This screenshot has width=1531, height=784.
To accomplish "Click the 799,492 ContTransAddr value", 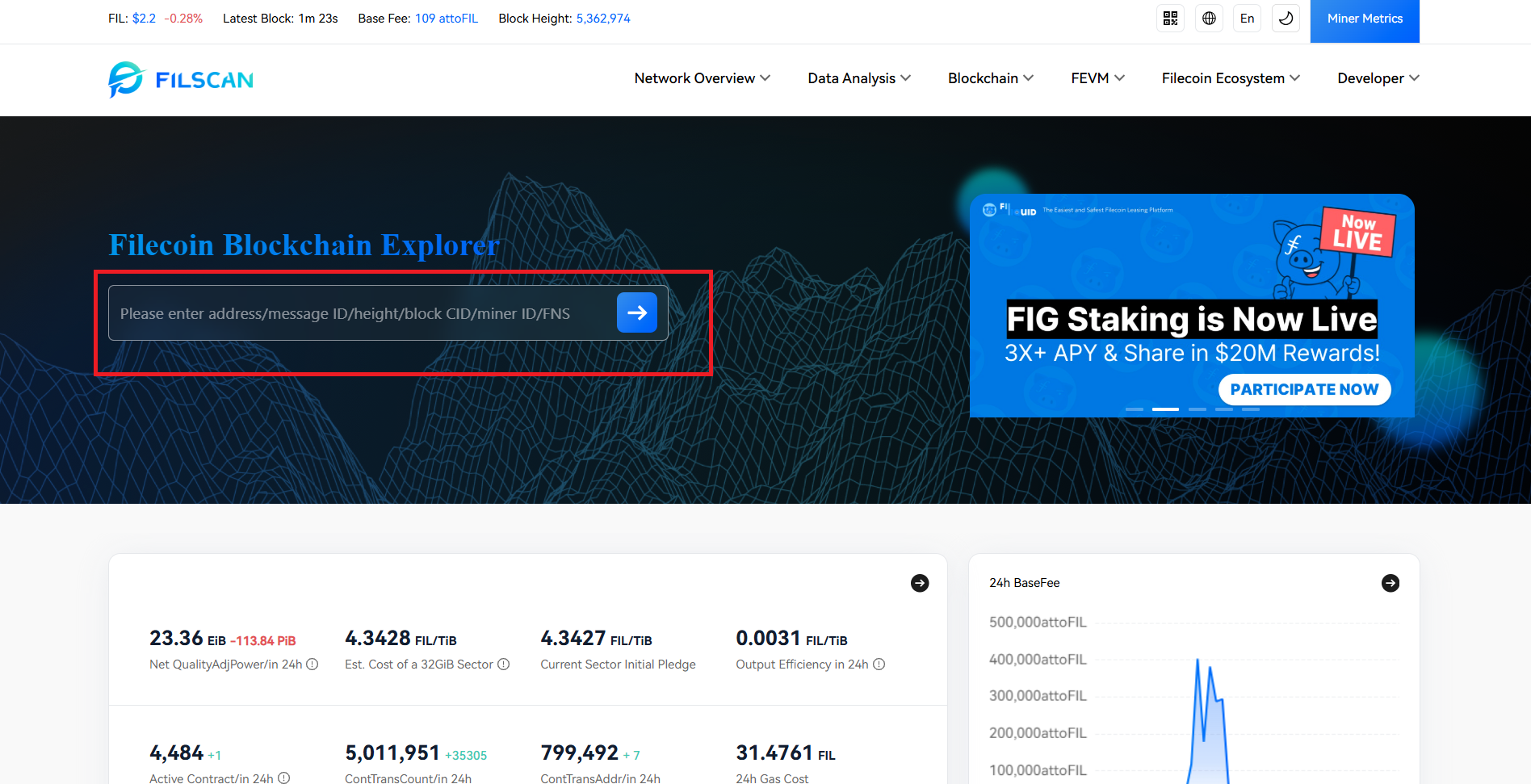I will pos(579,753).
